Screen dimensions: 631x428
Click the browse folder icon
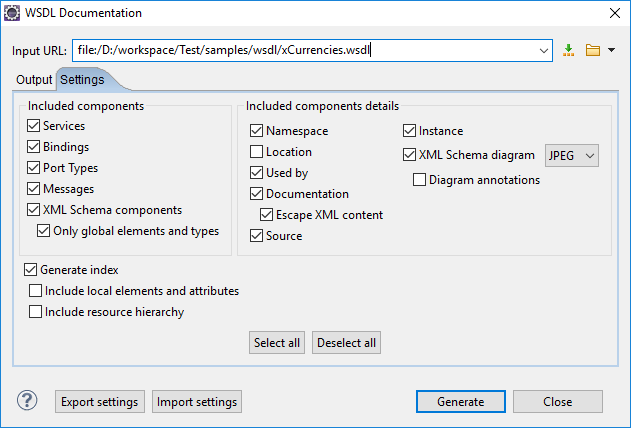[x=592, y=50]
